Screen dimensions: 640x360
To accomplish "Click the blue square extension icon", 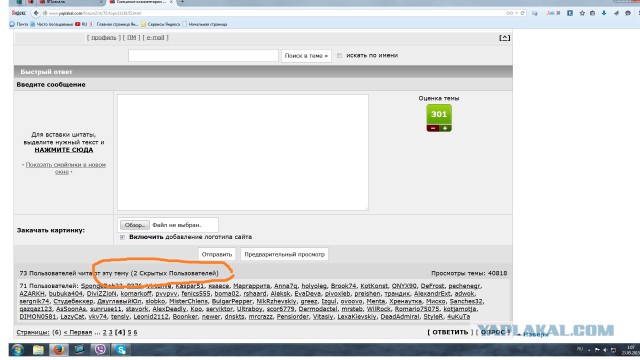I will pos(570,13).
